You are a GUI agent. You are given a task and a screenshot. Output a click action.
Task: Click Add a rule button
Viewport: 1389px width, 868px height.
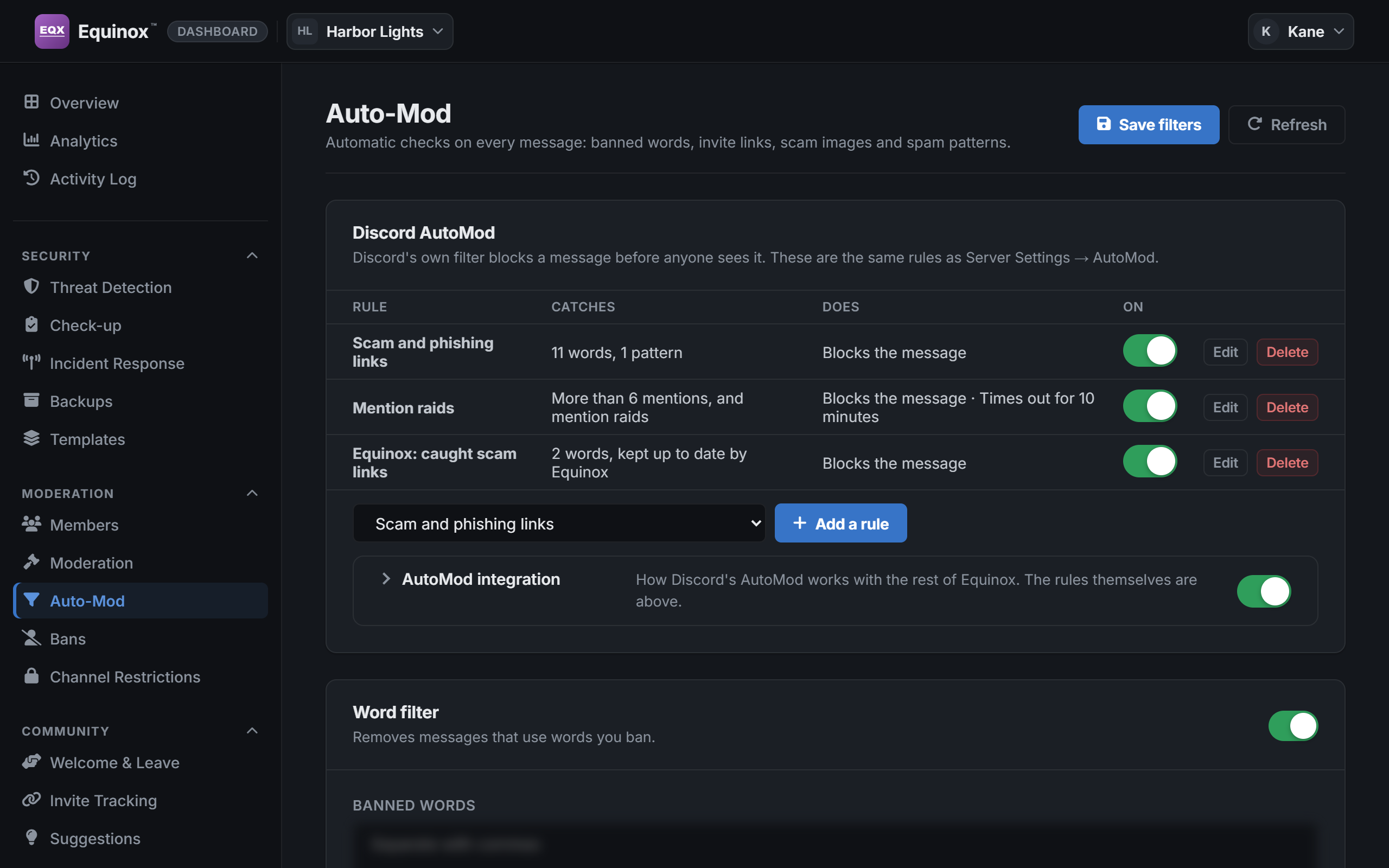840,523
